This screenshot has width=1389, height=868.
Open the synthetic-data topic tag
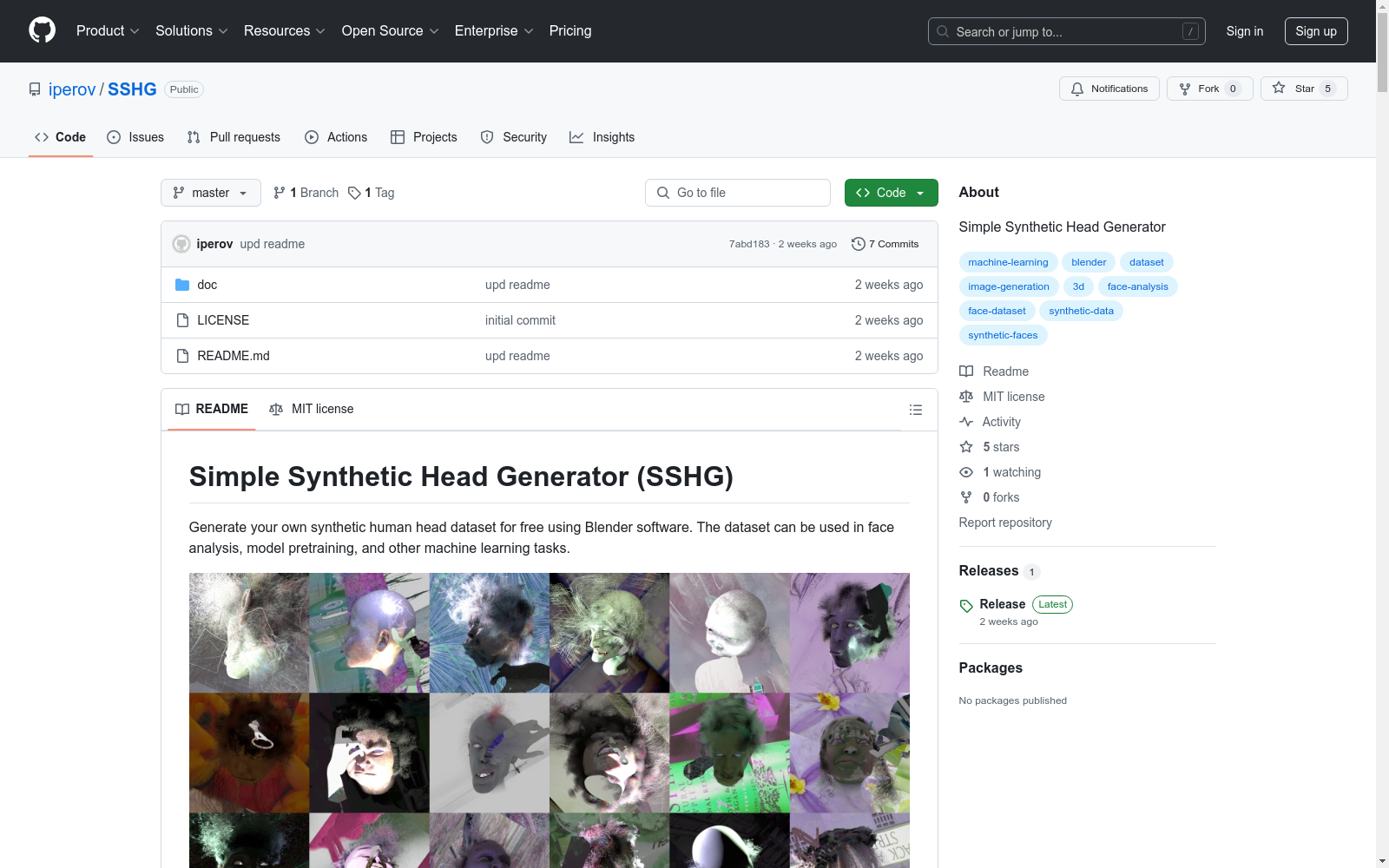pyautogui.click(x=1081, y=311)
